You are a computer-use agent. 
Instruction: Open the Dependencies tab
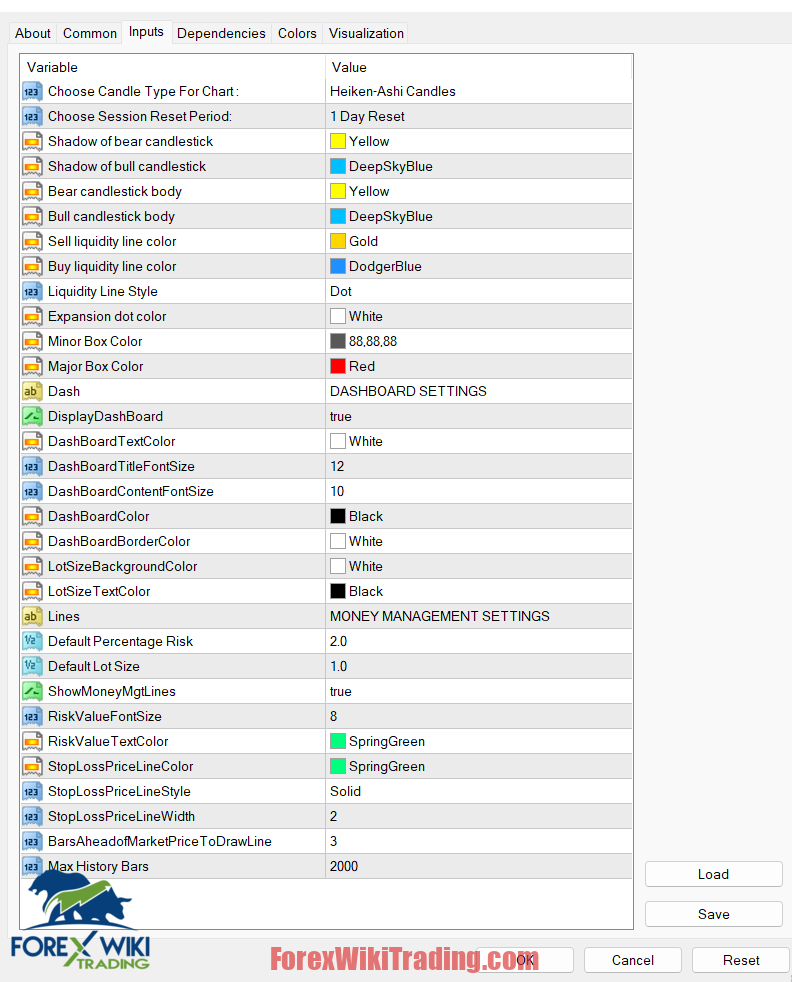[221, 33]
